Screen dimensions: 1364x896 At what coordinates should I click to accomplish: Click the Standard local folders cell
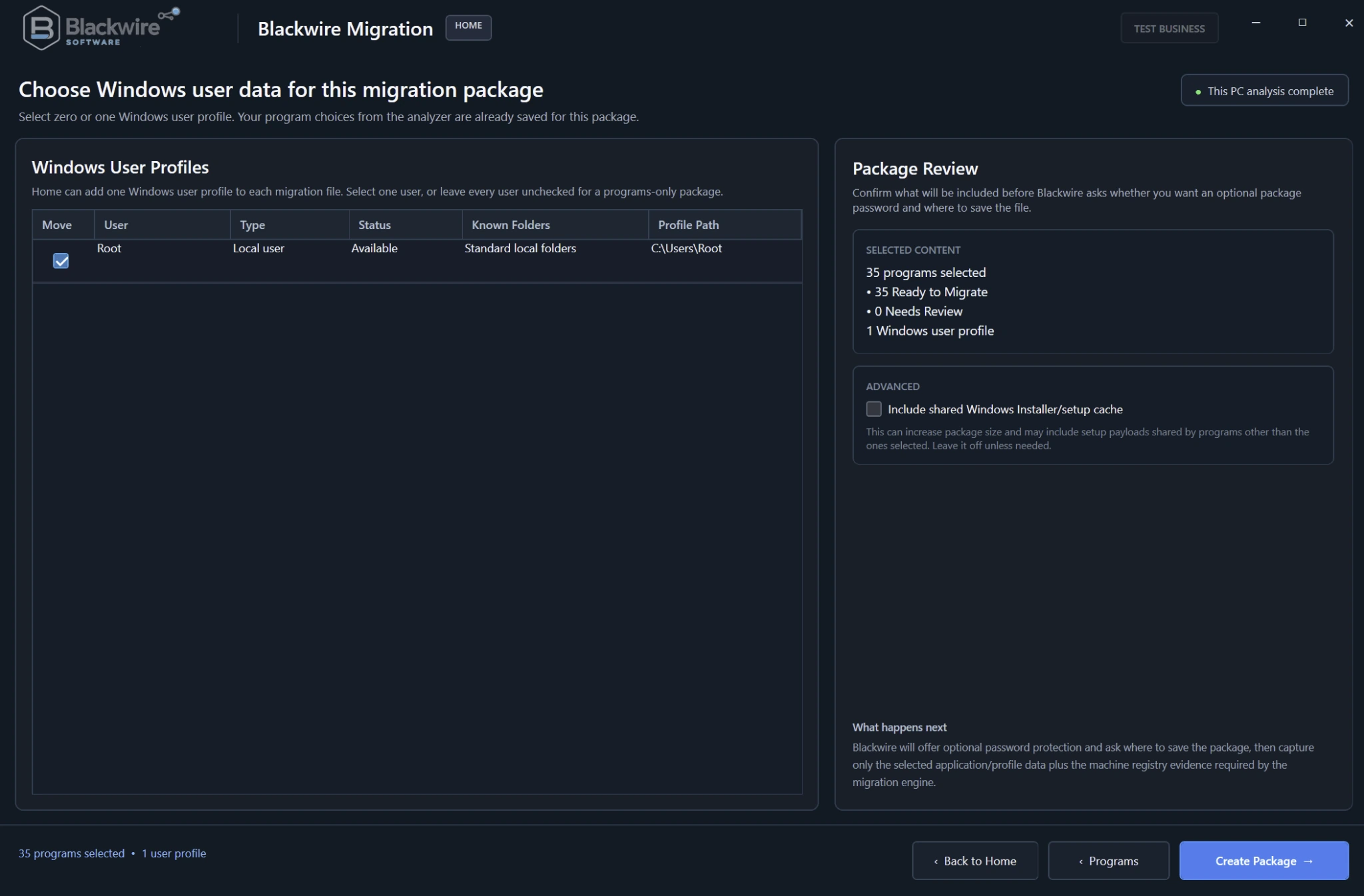click(x=520, y=248)
